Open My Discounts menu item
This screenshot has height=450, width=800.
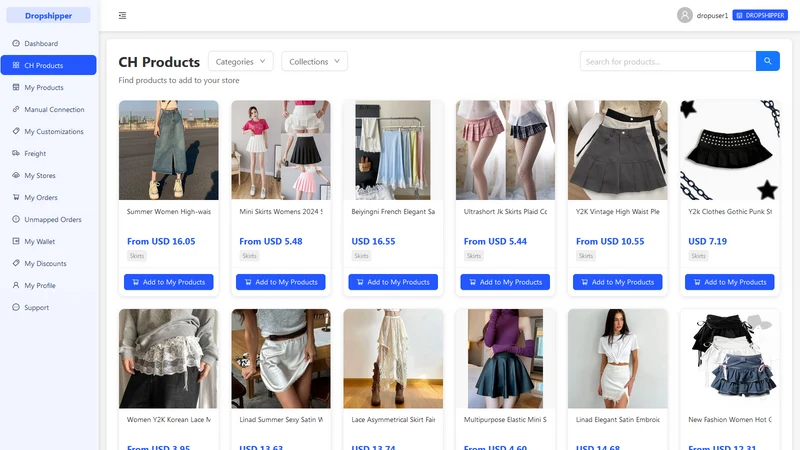coord(48,263)
